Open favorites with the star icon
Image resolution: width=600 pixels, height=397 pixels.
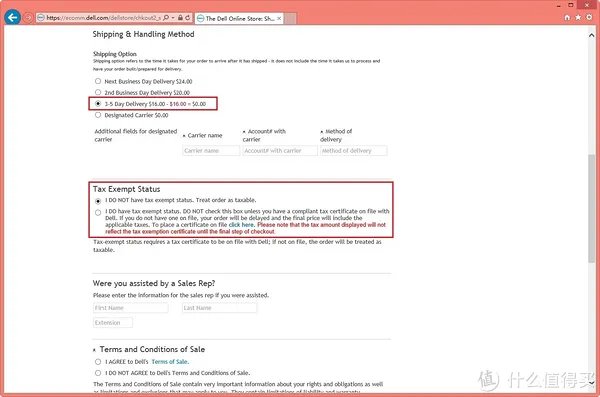(578, 18)
